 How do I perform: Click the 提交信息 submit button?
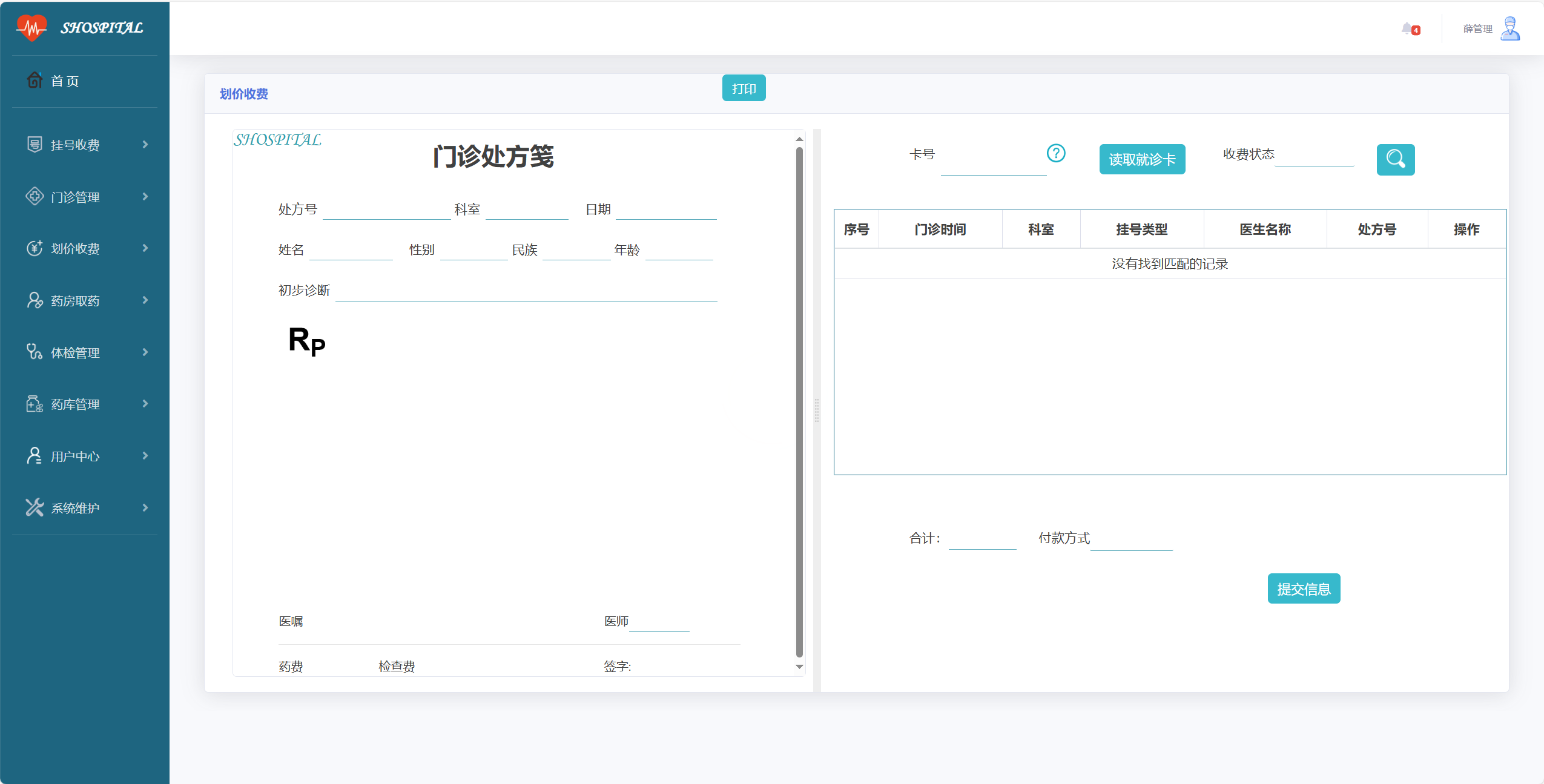tap(1304, 588)
